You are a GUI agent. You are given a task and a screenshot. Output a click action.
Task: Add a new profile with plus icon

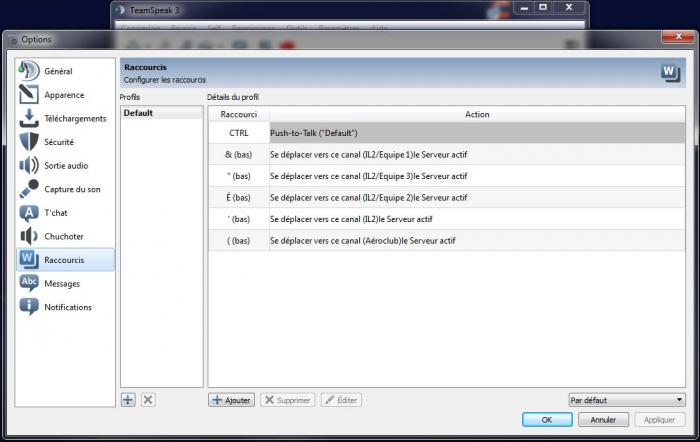coord(128,400)
